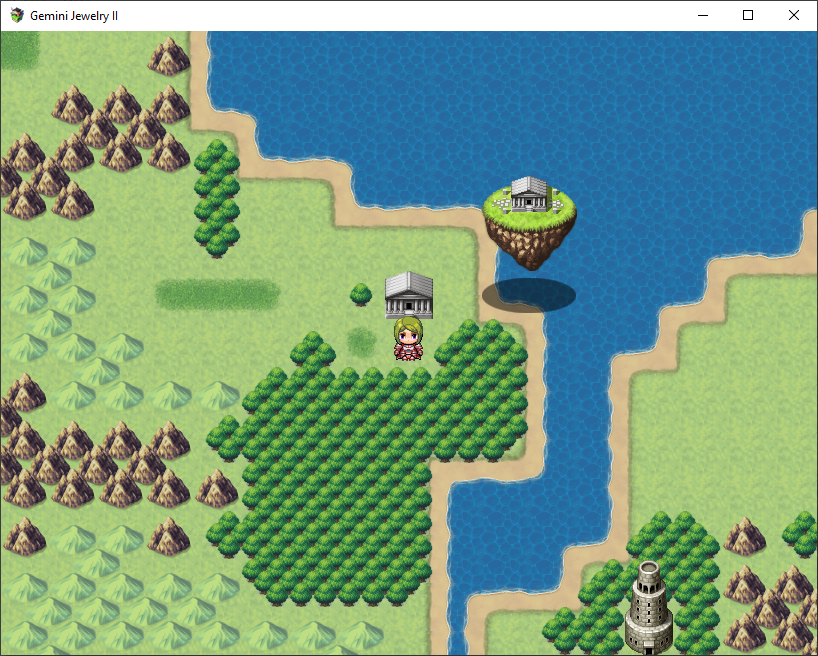
Task: Click the lone small tree beside temple
Action: tap(361, 295)
